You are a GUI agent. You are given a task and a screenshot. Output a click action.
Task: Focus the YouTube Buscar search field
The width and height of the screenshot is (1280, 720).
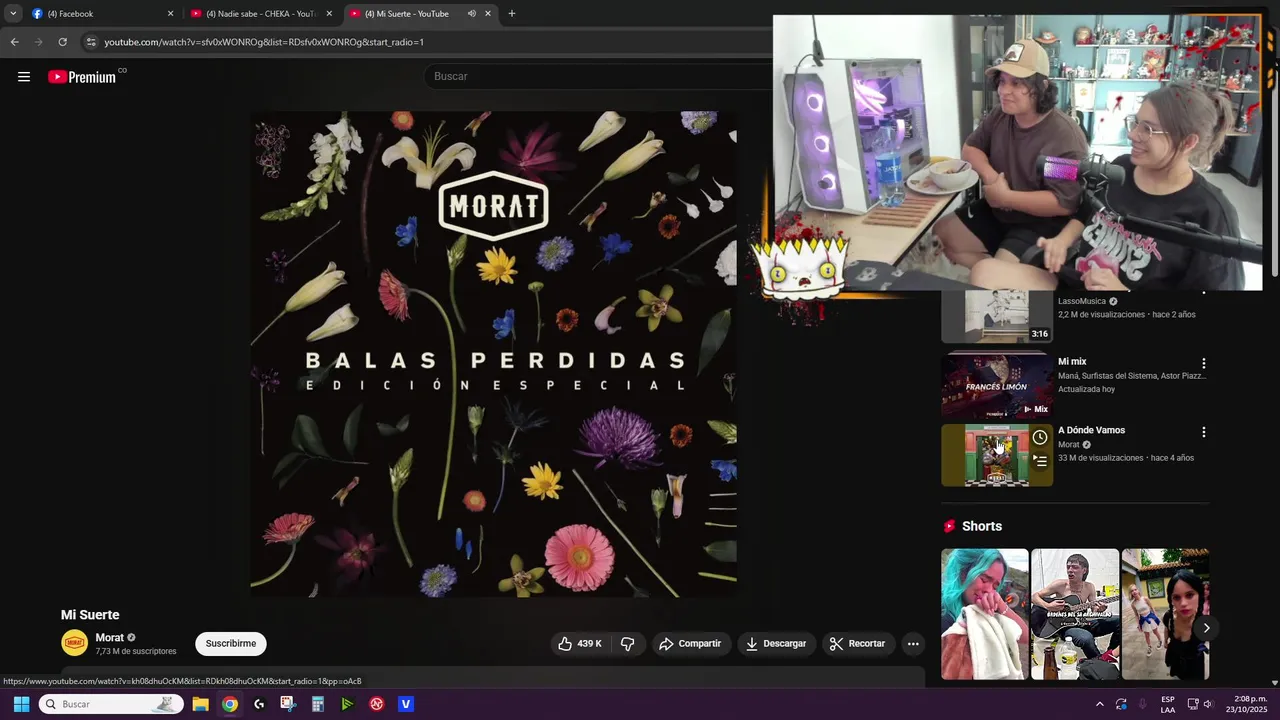click(x=600, y=77)
